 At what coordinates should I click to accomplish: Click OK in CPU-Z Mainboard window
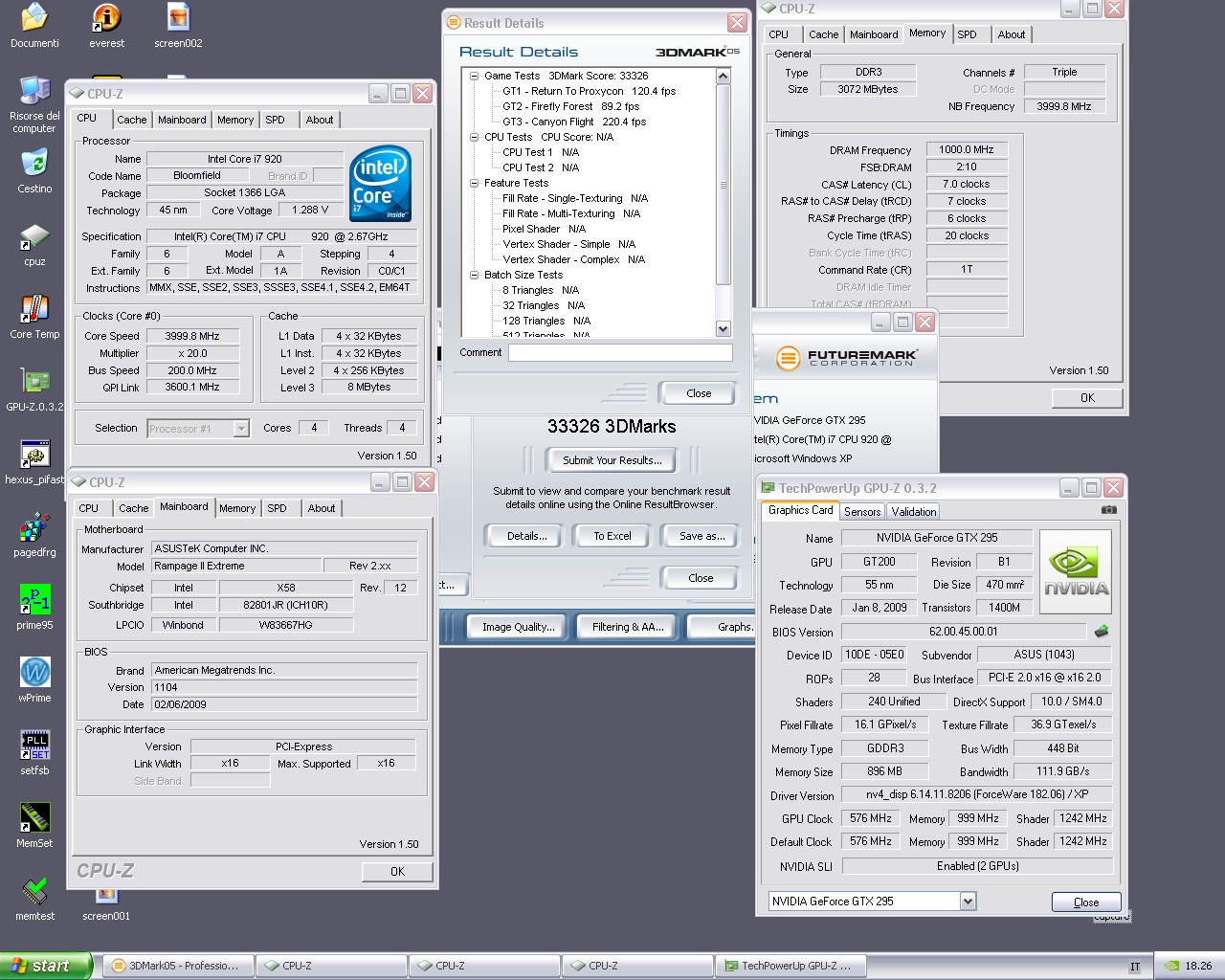click(397, 872)
